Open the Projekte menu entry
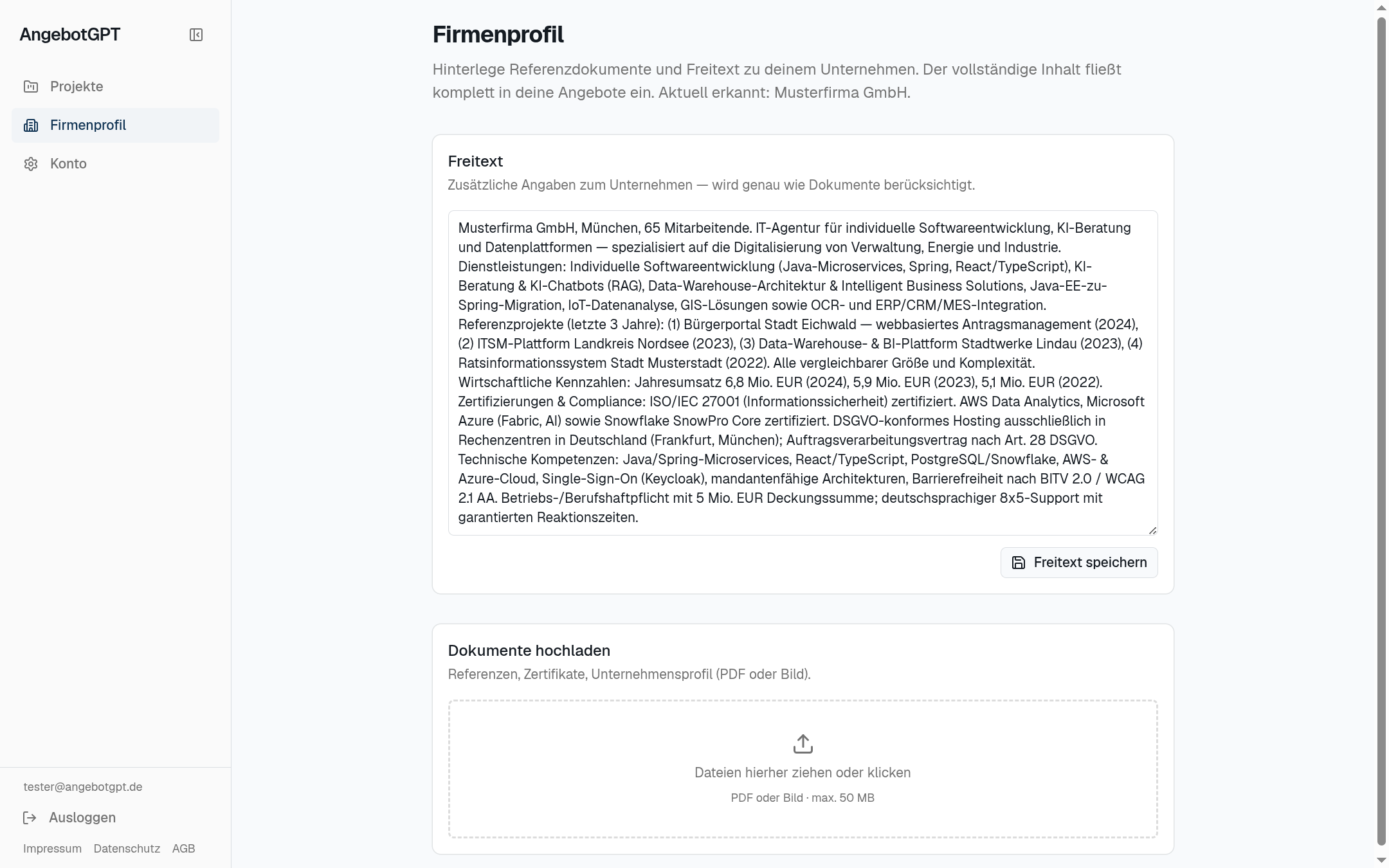1389x868 pixels. (115, 87)
